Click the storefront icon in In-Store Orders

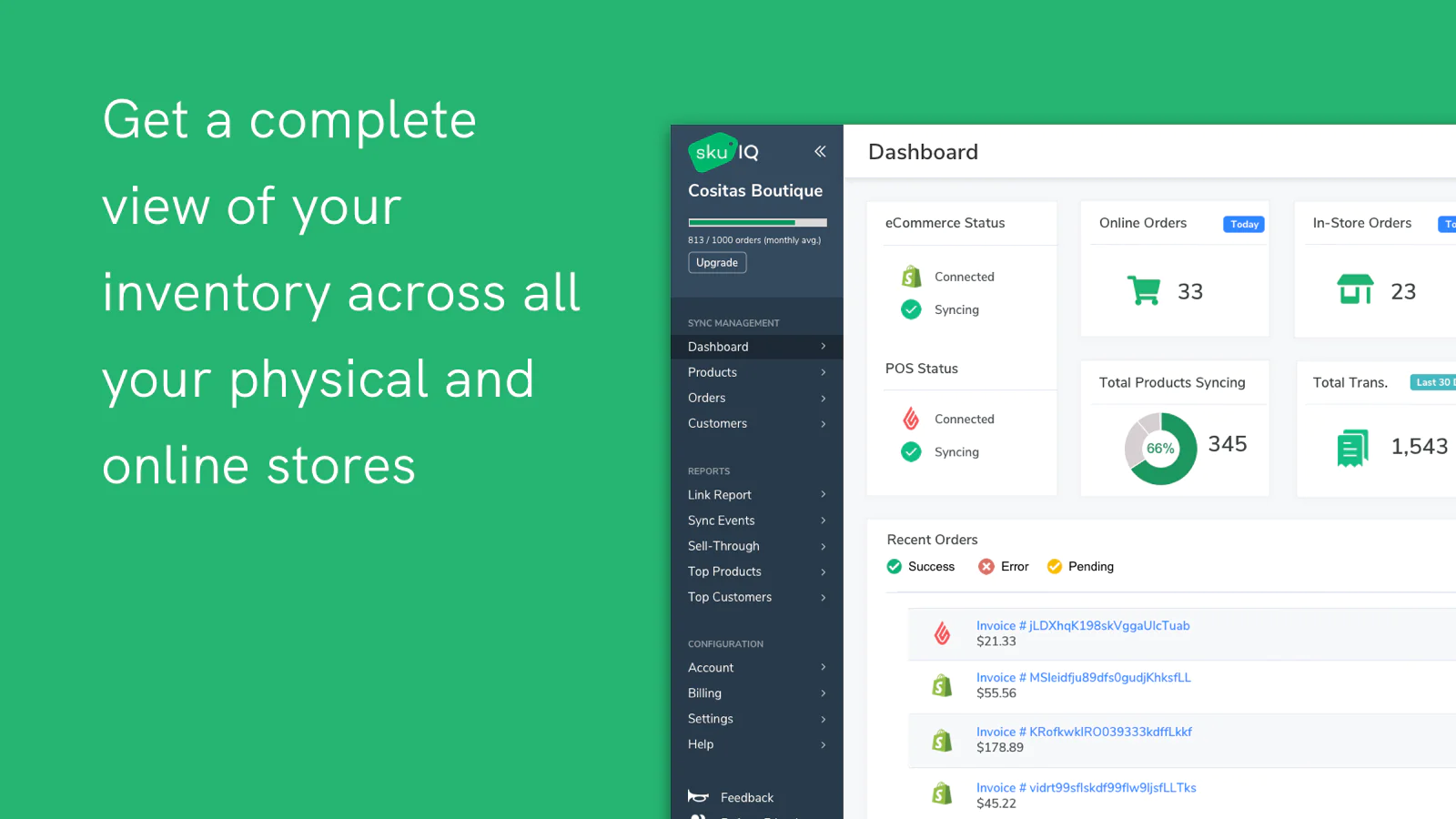(x=1355, y=290)
